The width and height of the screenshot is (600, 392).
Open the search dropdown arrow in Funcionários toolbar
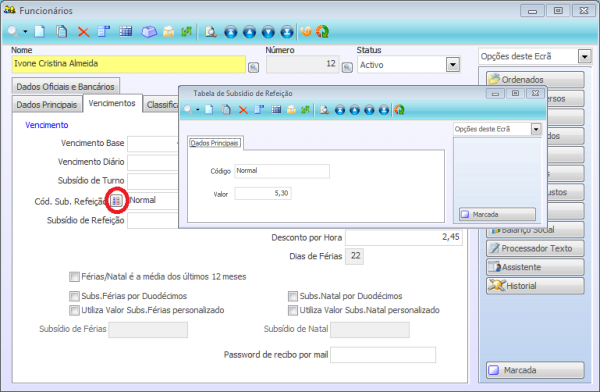coord(25,32)
